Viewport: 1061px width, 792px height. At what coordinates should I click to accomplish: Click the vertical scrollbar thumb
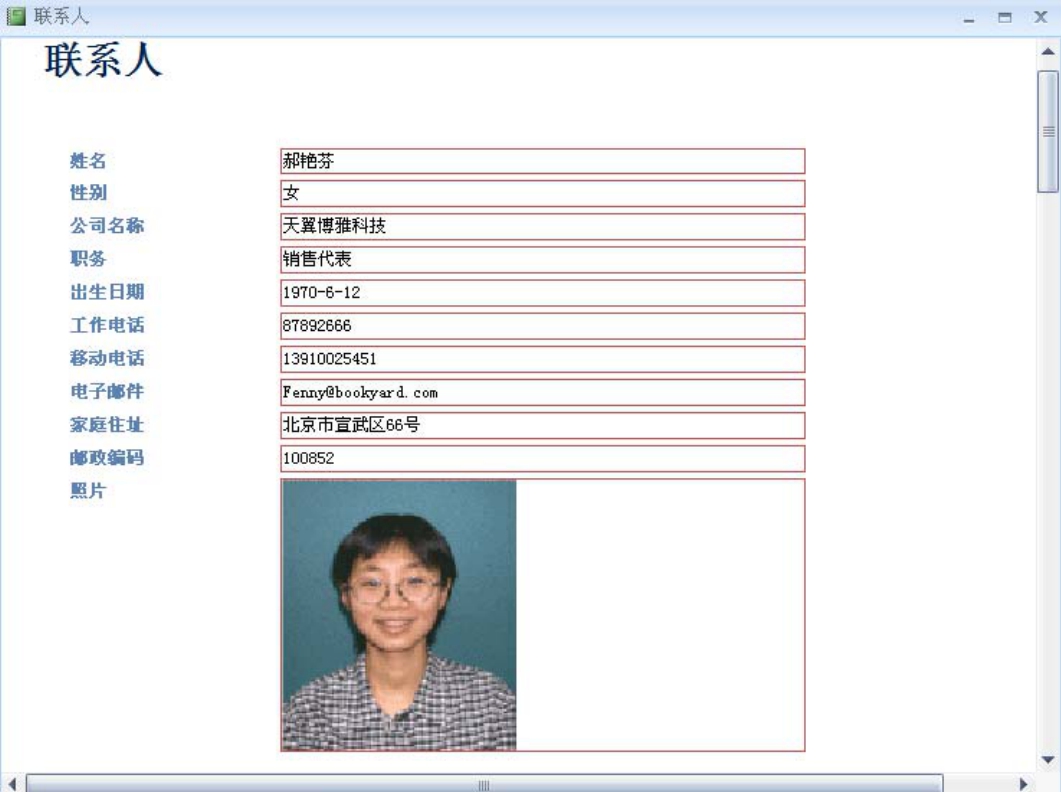click(x=1047, y=130)
